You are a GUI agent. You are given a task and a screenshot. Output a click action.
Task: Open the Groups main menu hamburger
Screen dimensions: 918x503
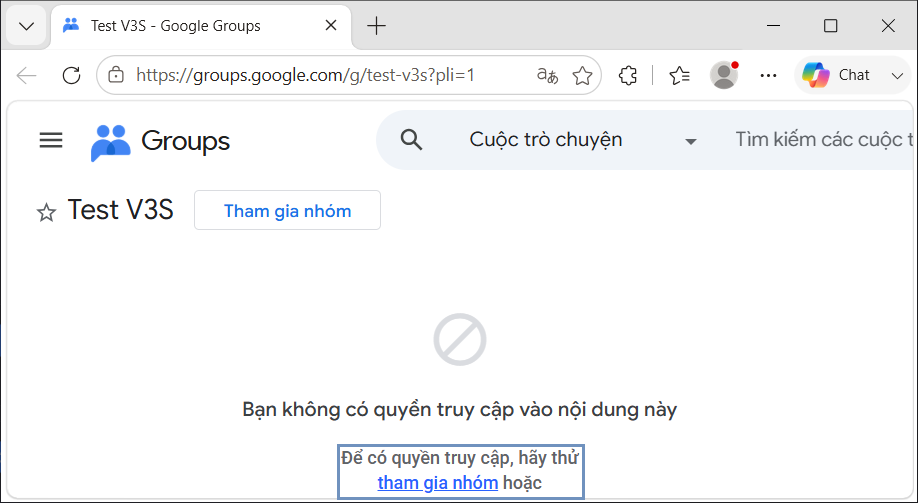(51, 140)
